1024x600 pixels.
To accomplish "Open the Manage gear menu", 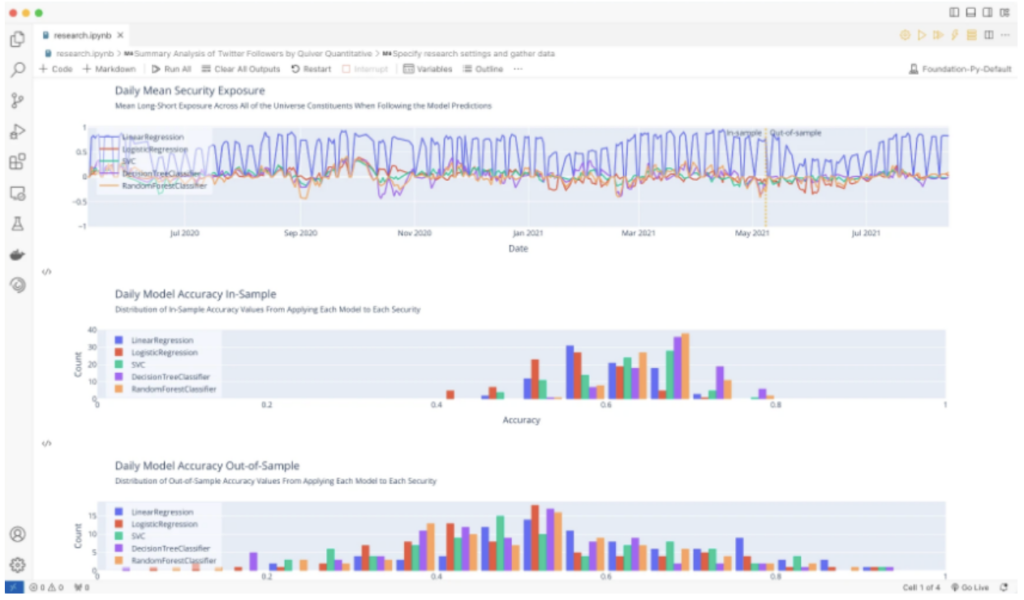I will [17, 564].
